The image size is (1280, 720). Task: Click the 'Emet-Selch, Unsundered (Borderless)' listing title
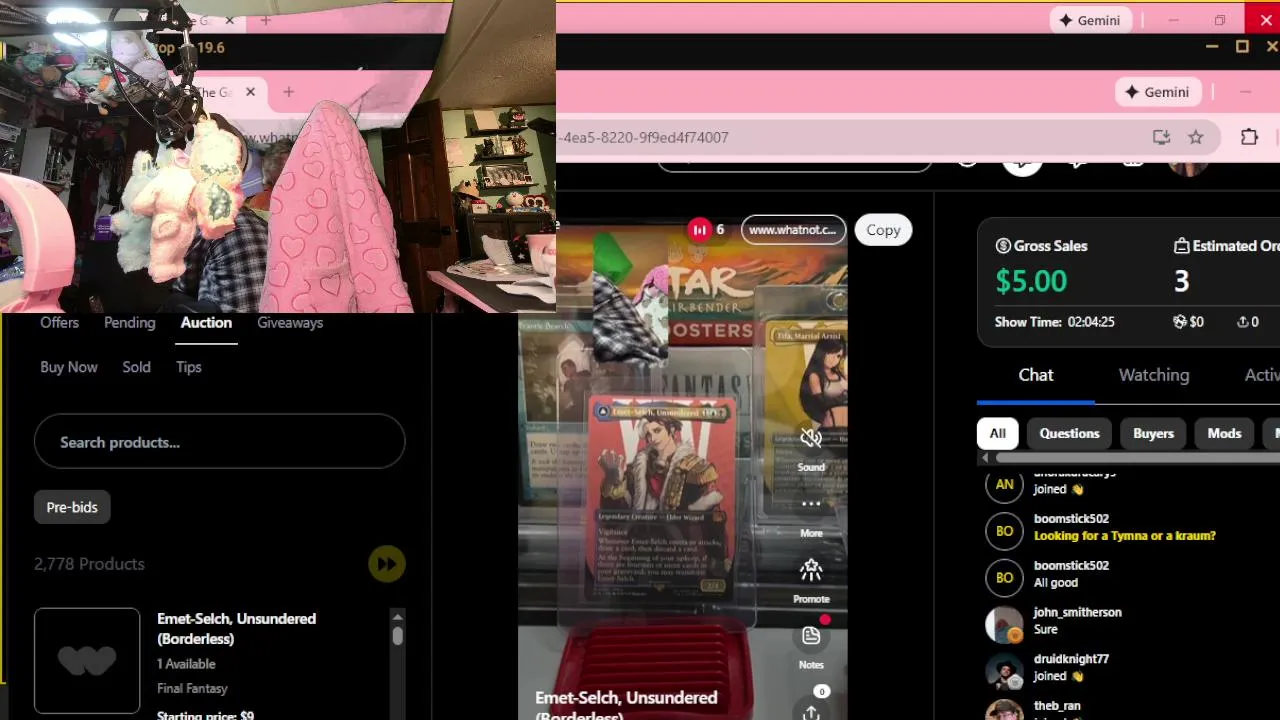tap(236, 629)
